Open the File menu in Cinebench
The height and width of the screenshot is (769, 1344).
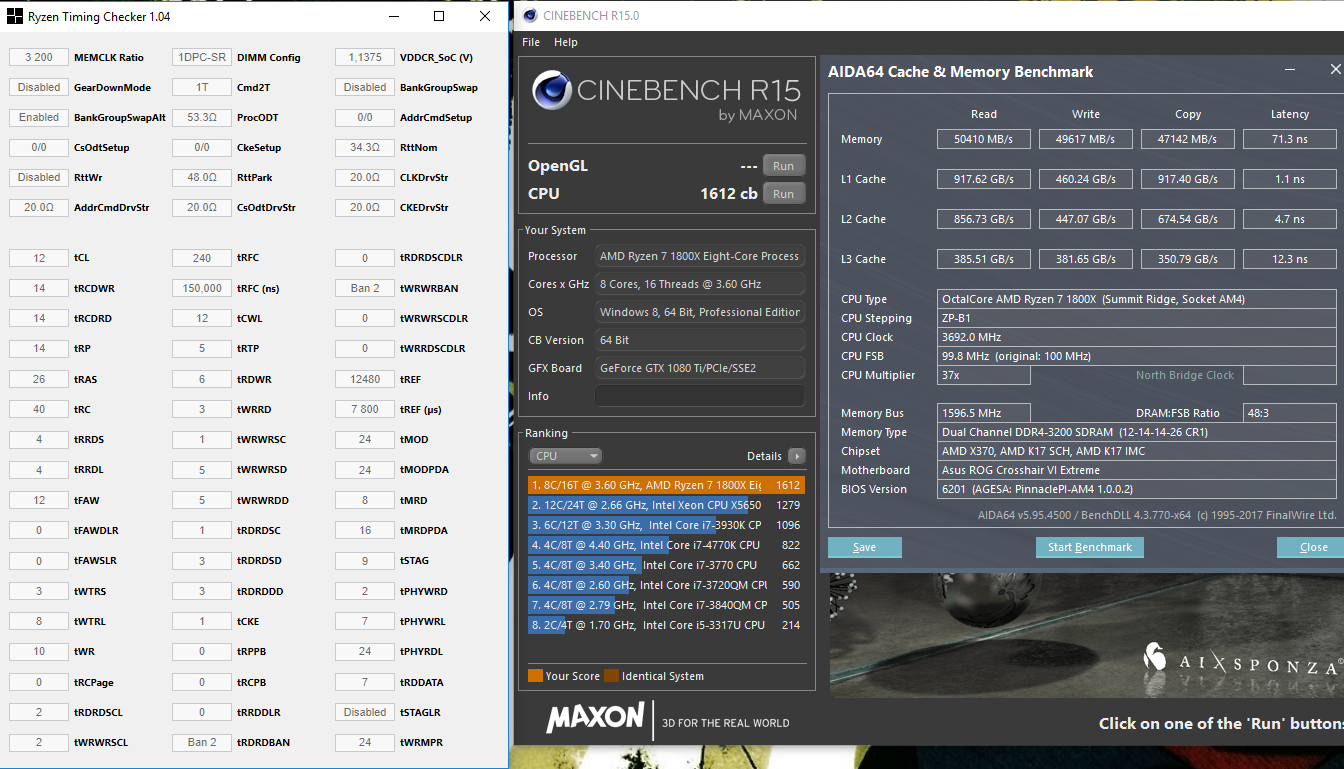[x=531, y=42]
